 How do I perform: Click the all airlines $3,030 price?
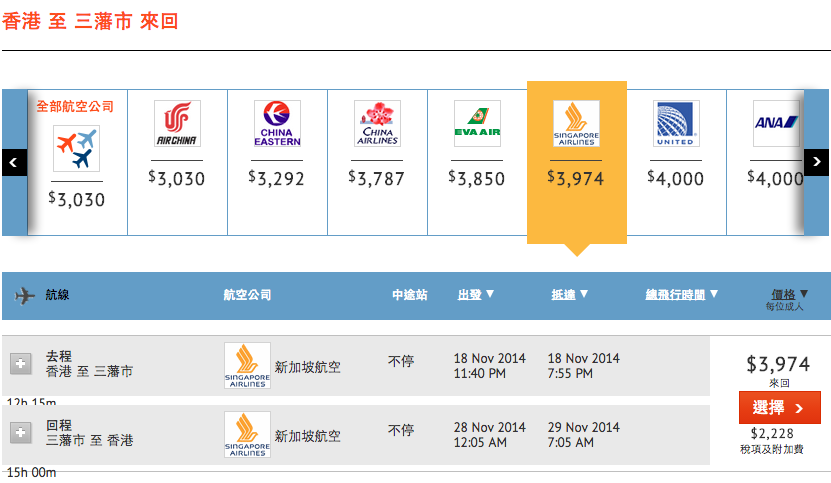click(x=77, y=200)
